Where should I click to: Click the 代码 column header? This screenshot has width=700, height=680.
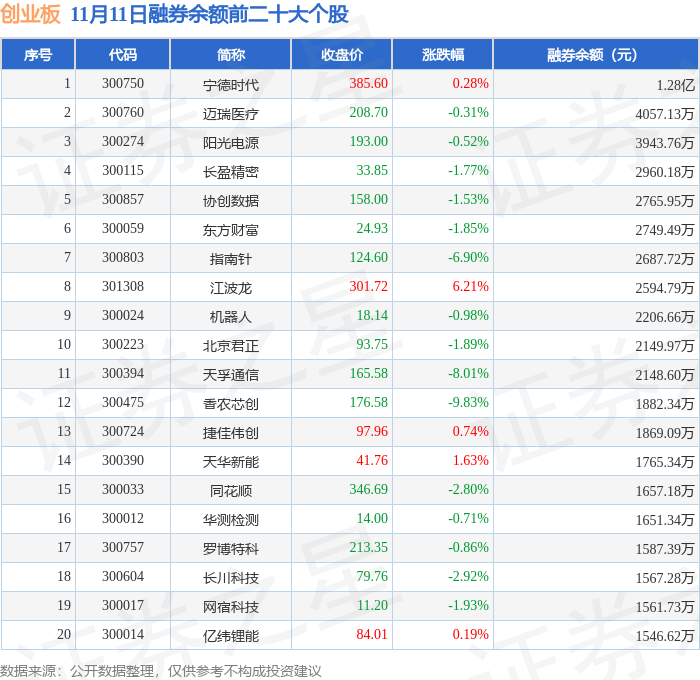123,54
